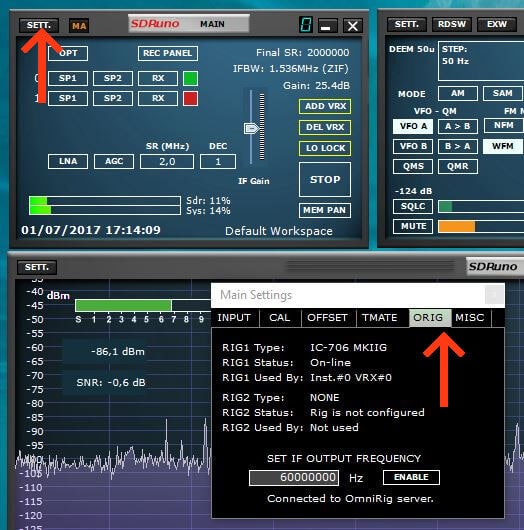Select VFO B
The image size is (524, 530).
(x=413, y=146)
